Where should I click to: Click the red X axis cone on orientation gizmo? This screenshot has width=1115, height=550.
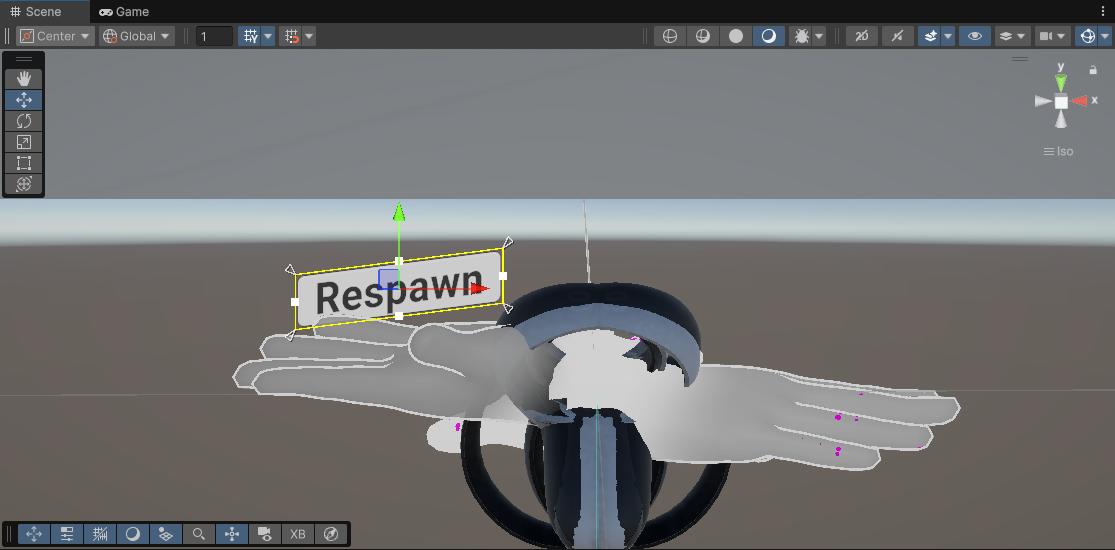[1081, 101]
